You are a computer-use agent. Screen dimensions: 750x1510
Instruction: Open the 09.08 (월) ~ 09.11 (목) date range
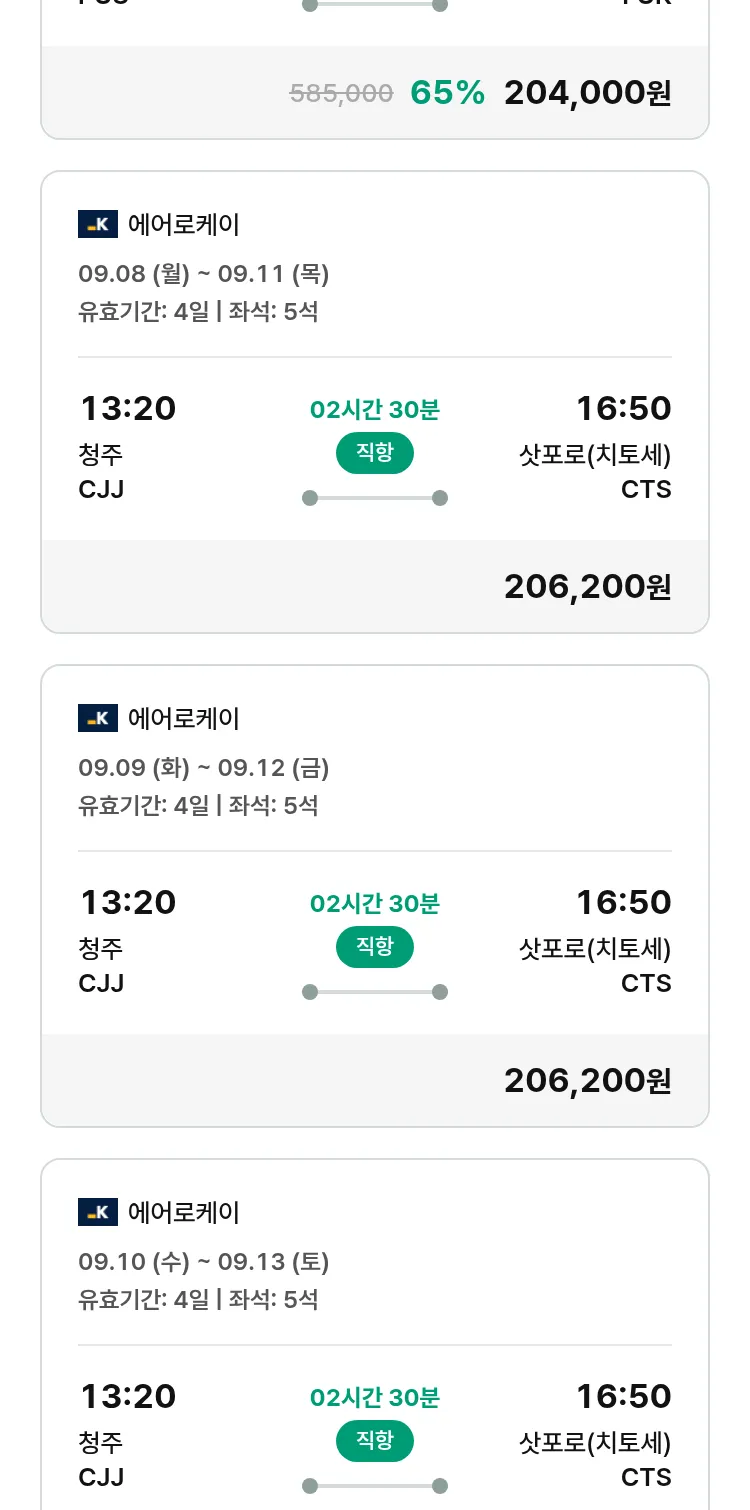[204, 274]
